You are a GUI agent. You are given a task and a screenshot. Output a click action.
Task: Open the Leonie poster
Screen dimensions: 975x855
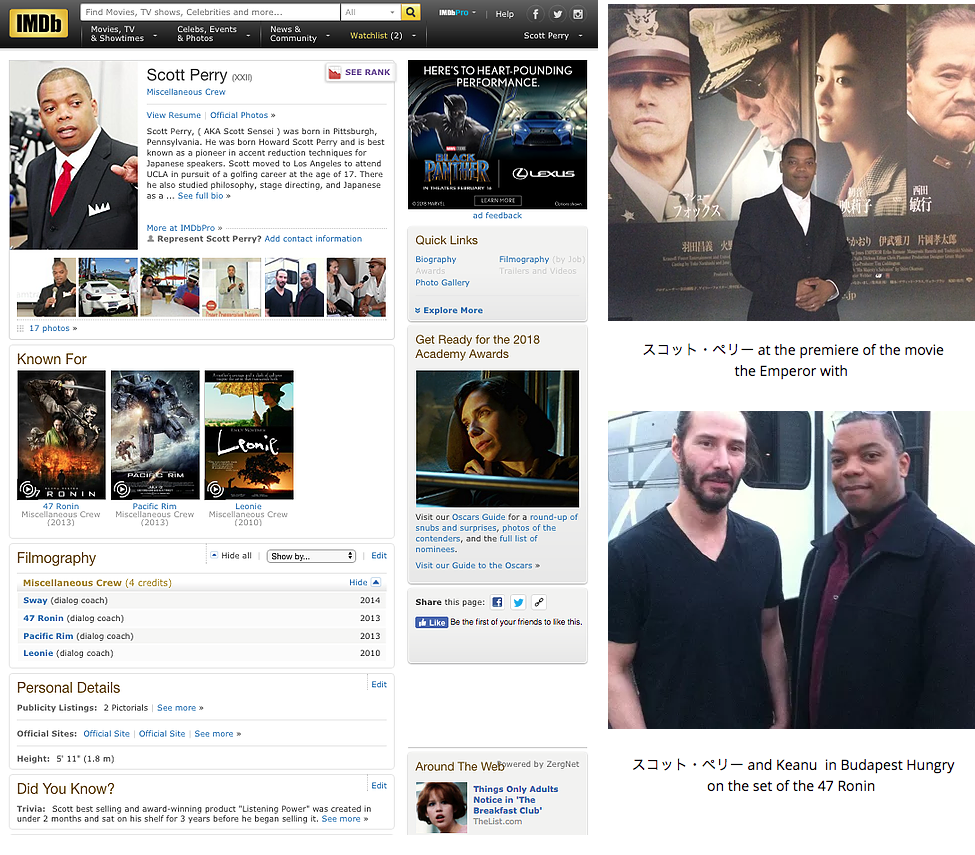(x=249, y=435)
